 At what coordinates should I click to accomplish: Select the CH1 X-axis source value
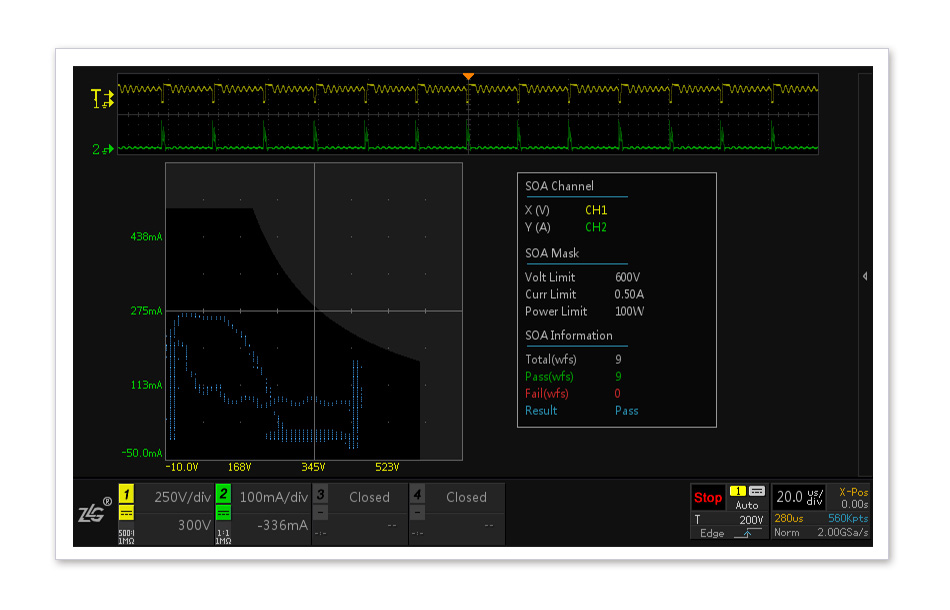click(596, 211)
